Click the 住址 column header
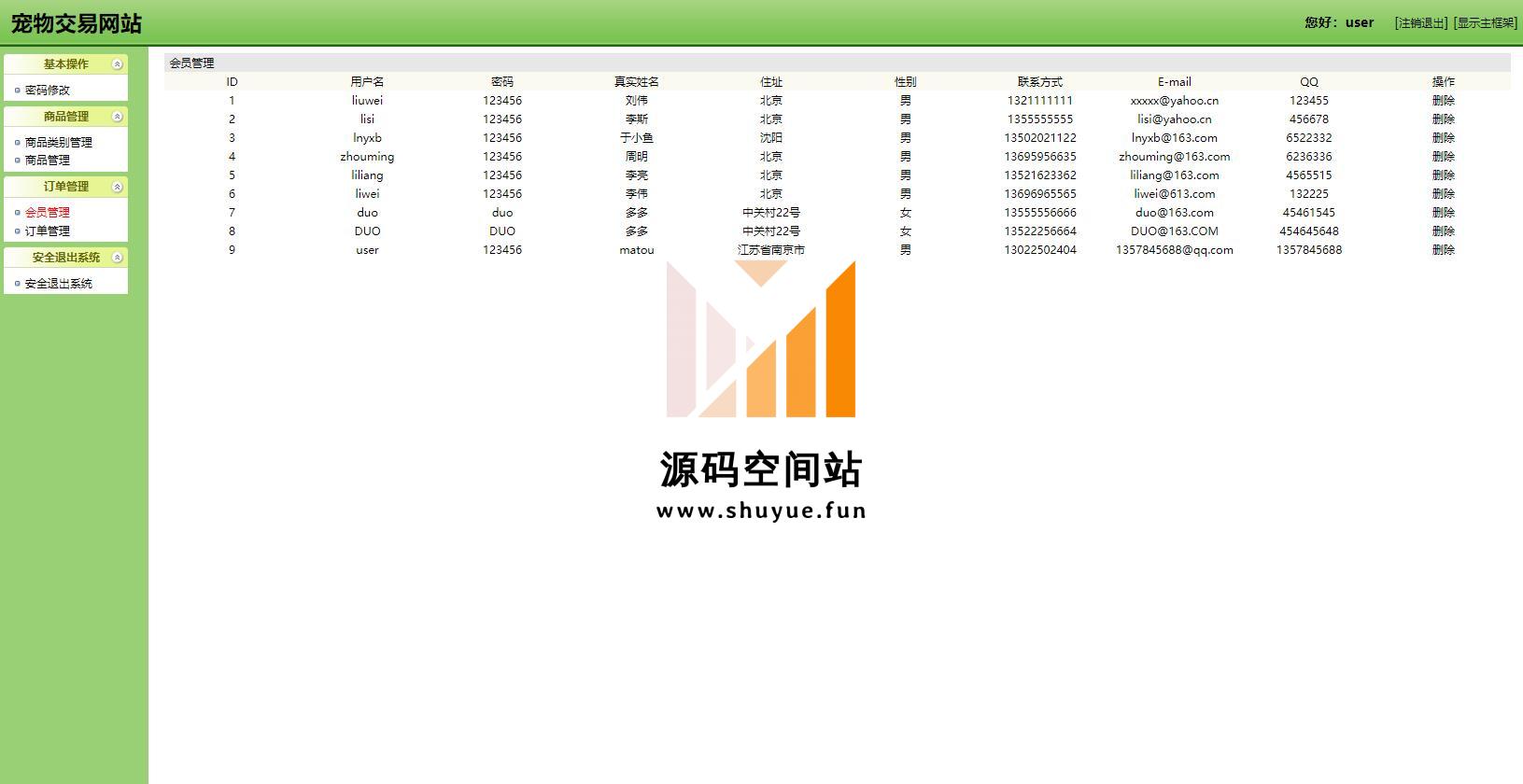The image size is (1523, 784). (771, 82)
